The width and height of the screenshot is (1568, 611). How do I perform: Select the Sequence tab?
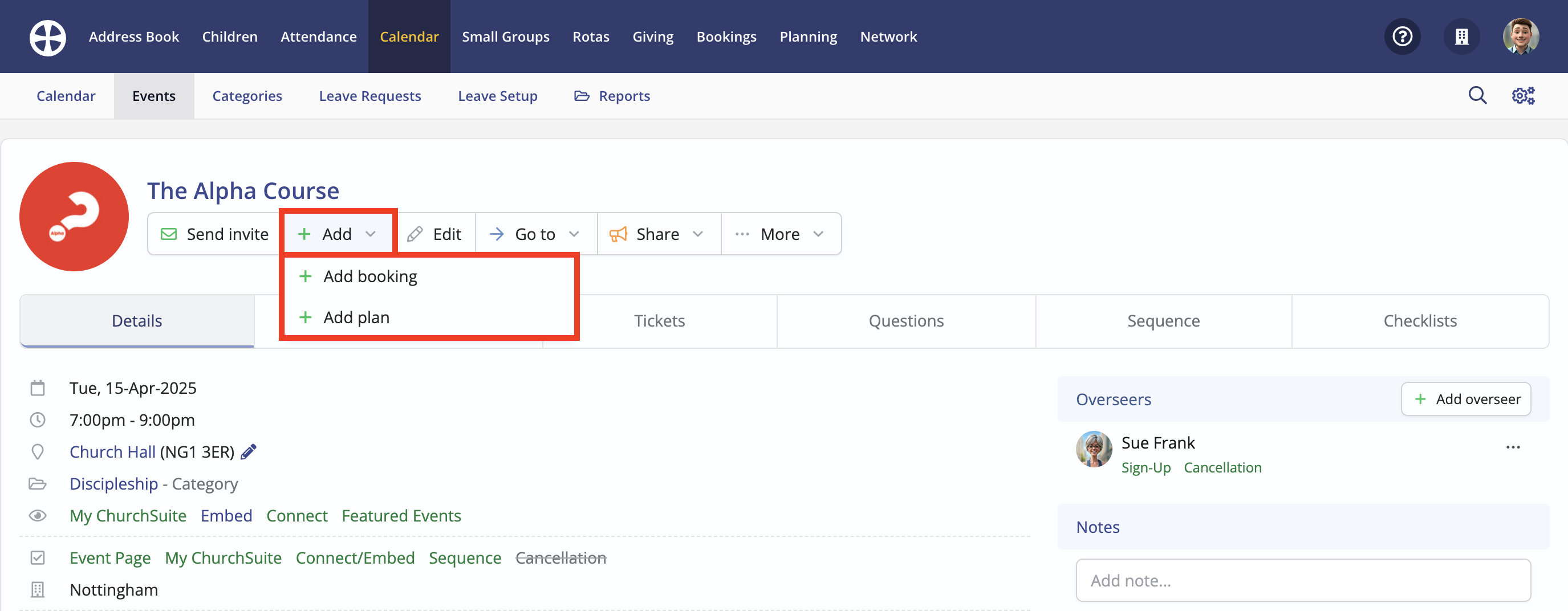click(1163, 321)
